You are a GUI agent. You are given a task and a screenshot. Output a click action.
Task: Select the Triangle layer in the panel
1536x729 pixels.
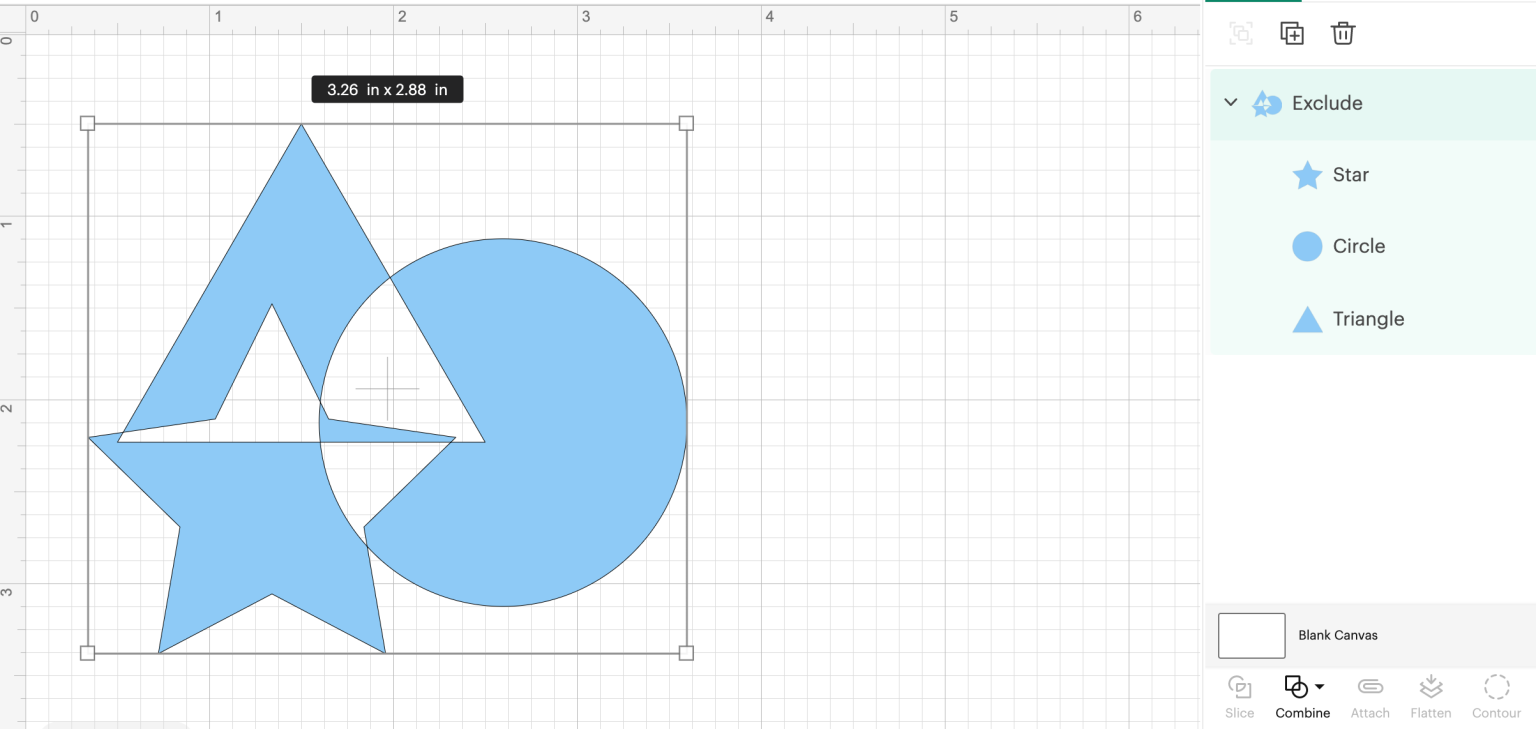click(1368, 318)
